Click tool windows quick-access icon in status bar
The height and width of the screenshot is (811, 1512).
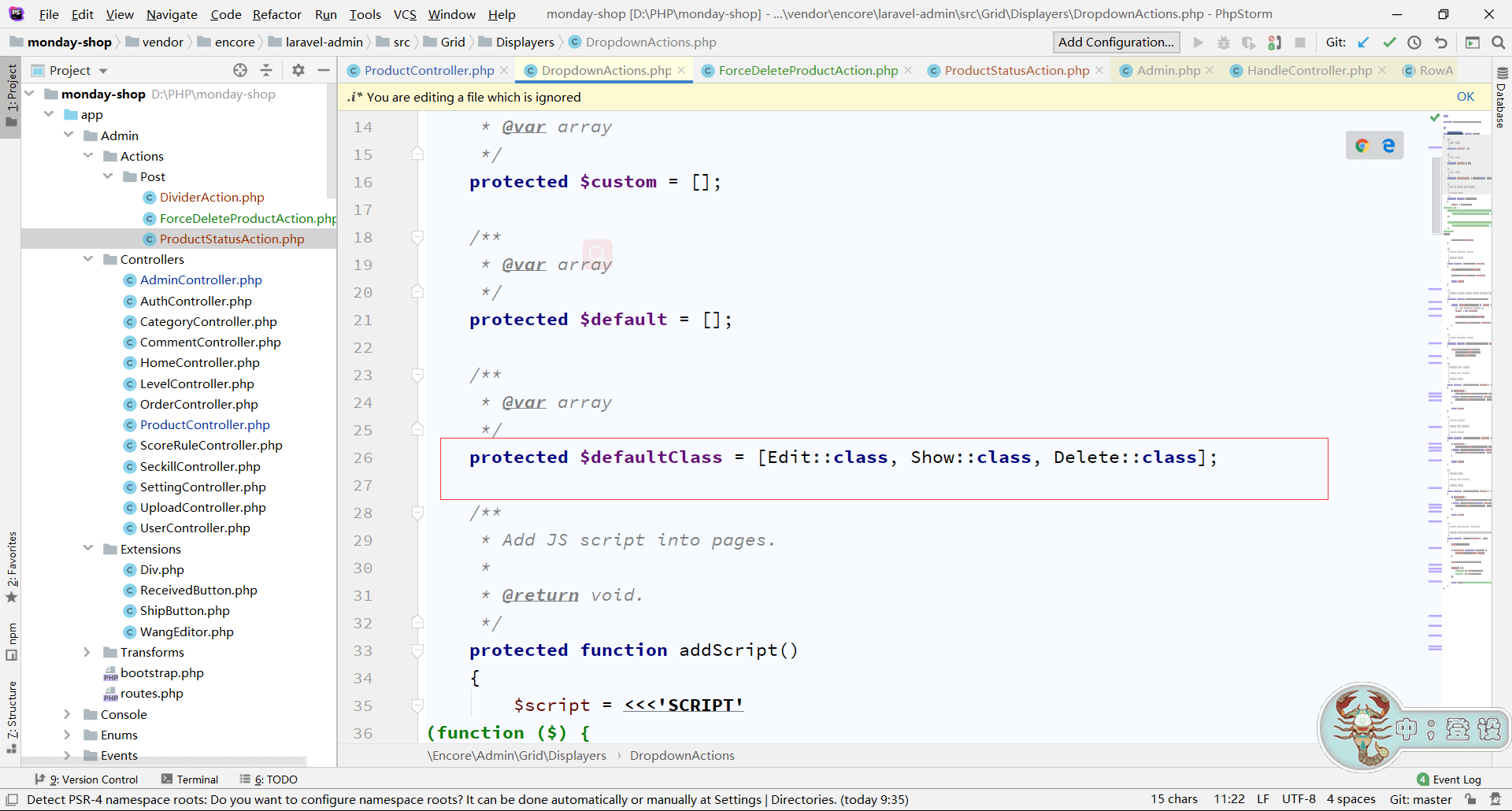12,799
